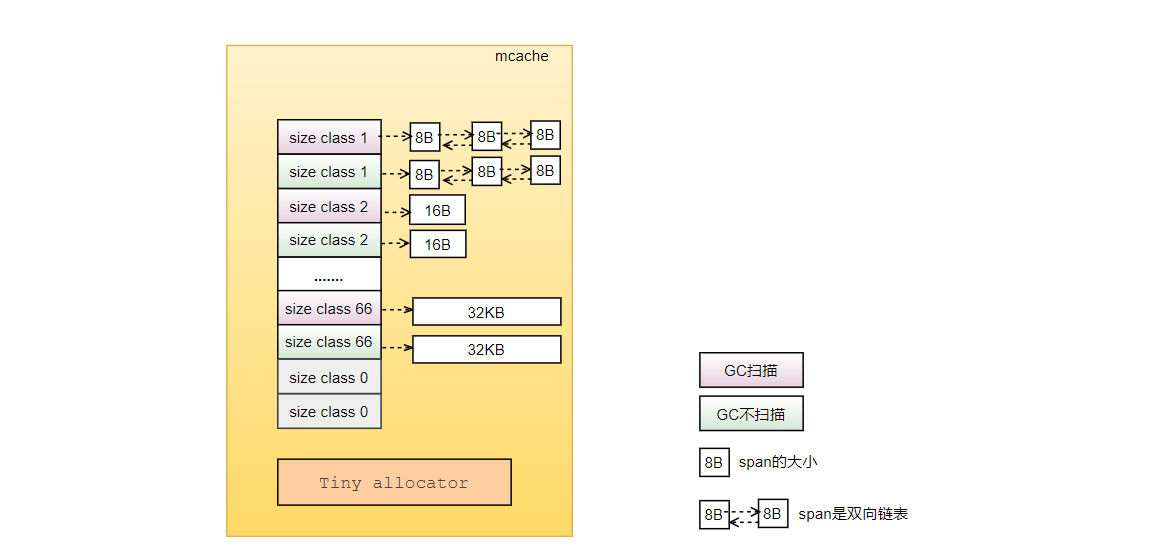Click the lower gray size class 0 cell

click(329, 411)
